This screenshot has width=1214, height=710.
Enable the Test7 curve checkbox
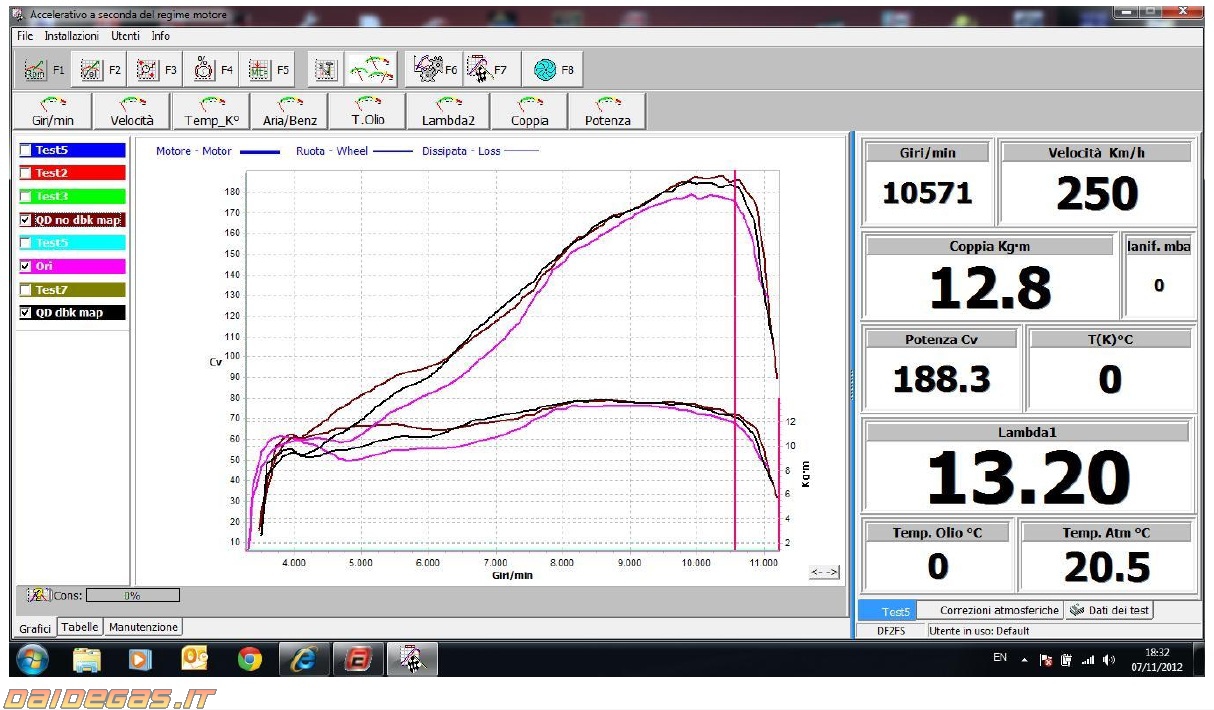26,289
